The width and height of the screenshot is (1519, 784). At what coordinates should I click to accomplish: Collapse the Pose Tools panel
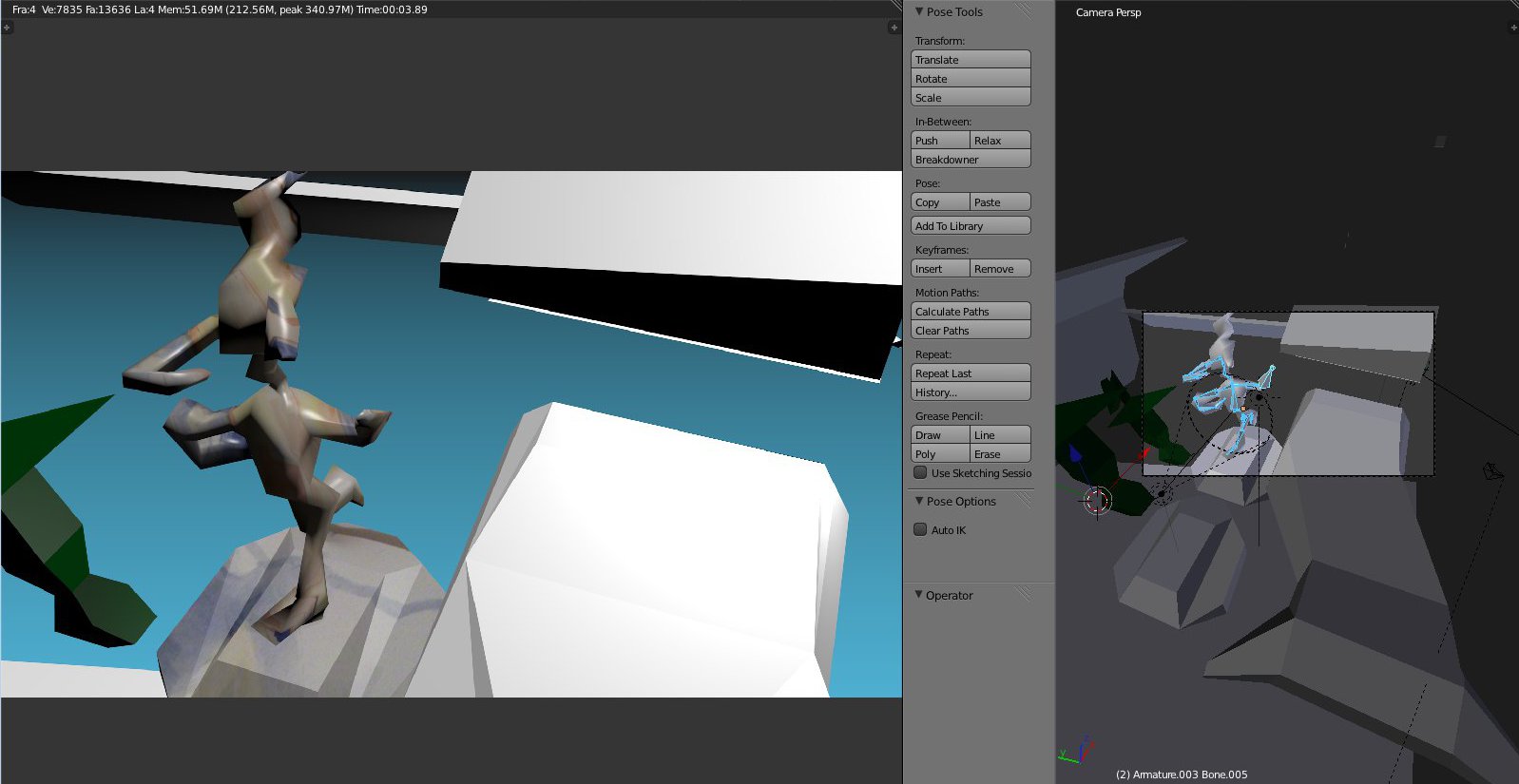919,11
